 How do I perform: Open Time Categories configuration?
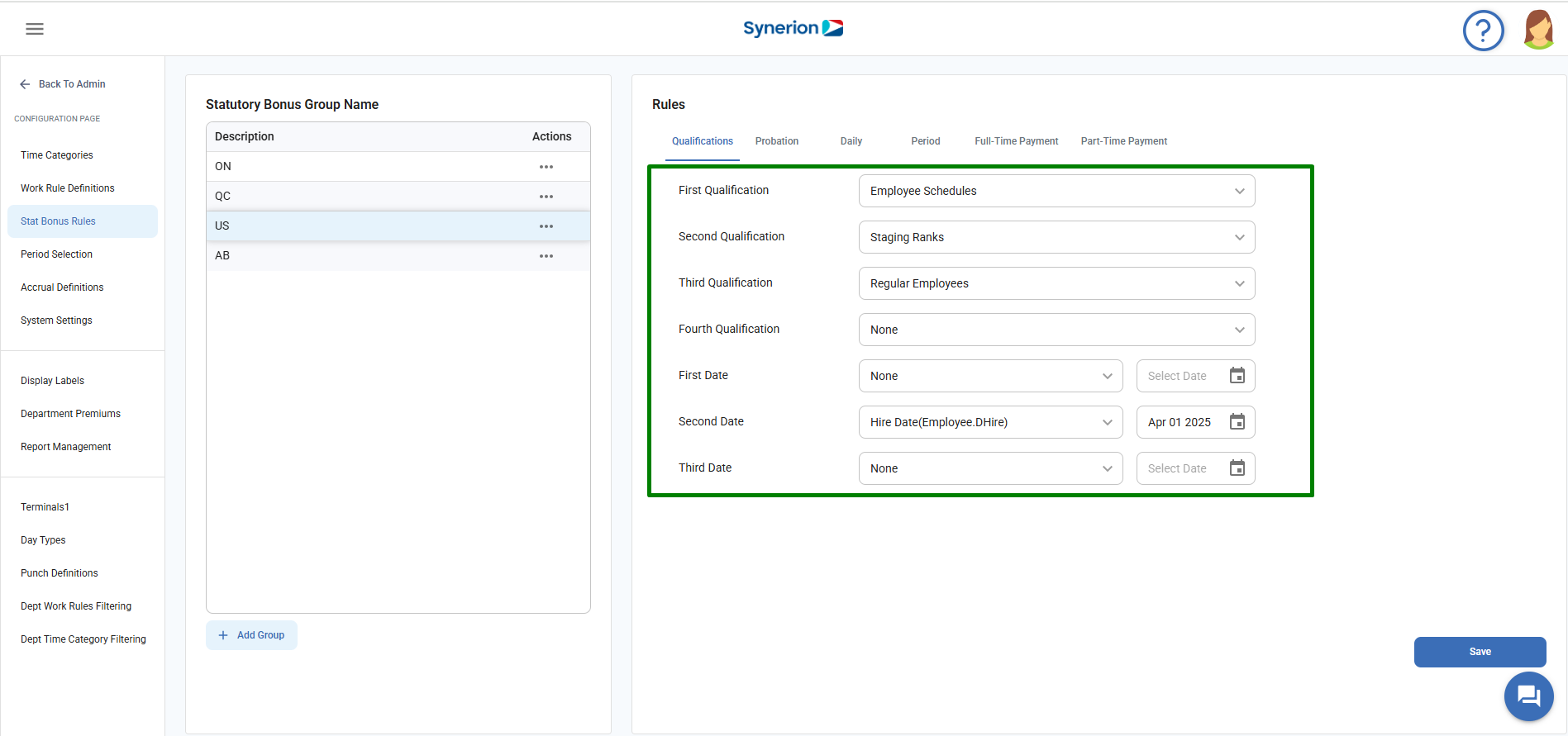(83, 155)
